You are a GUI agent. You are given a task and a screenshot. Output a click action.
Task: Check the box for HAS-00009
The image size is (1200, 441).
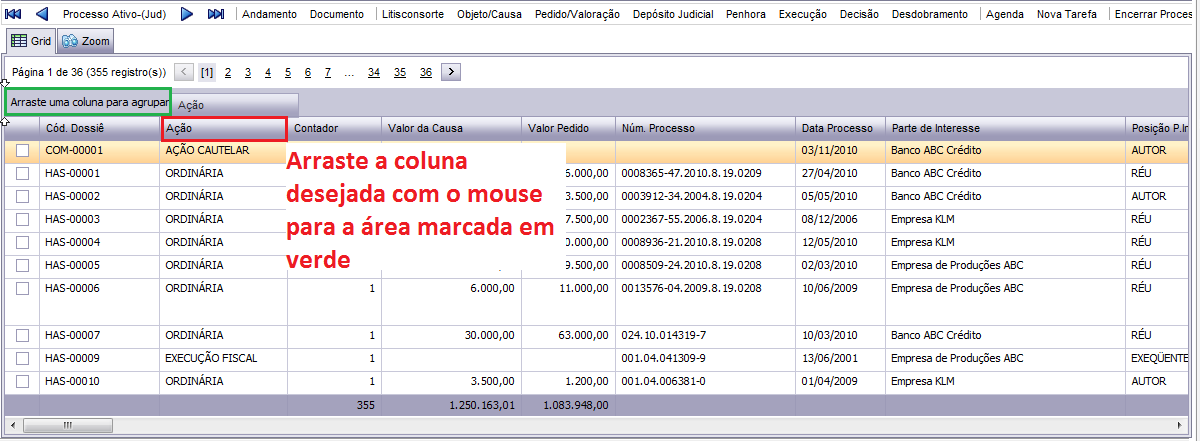click(22, 358)
